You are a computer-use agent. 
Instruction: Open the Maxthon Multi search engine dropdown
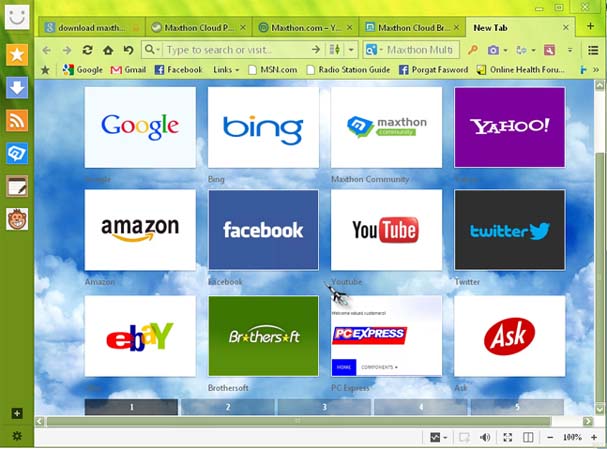click(x=374, y=50)
